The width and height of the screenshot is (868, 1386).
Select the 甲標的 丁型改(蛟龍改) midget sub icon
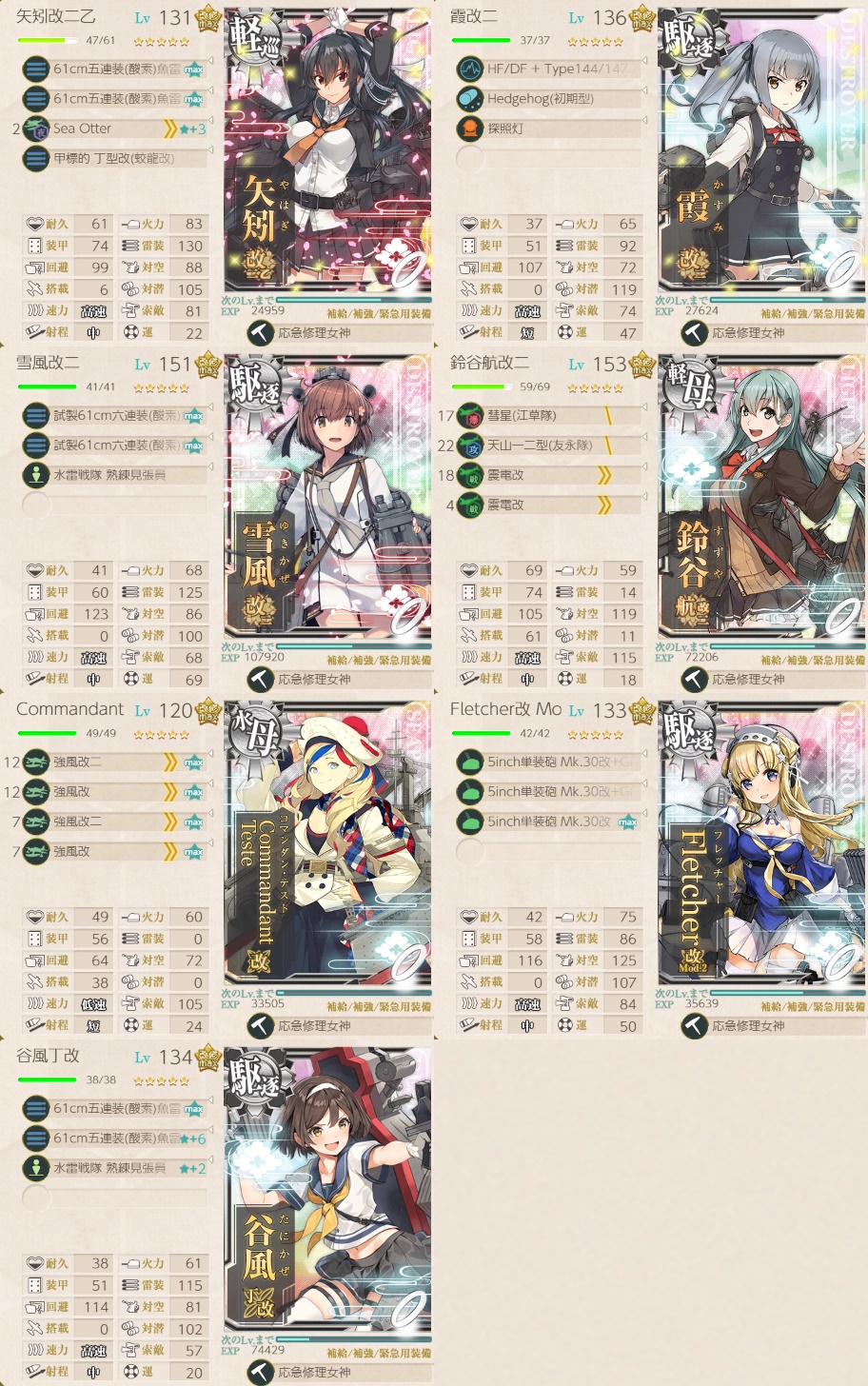pyautogui.click(x=36, y=158)
